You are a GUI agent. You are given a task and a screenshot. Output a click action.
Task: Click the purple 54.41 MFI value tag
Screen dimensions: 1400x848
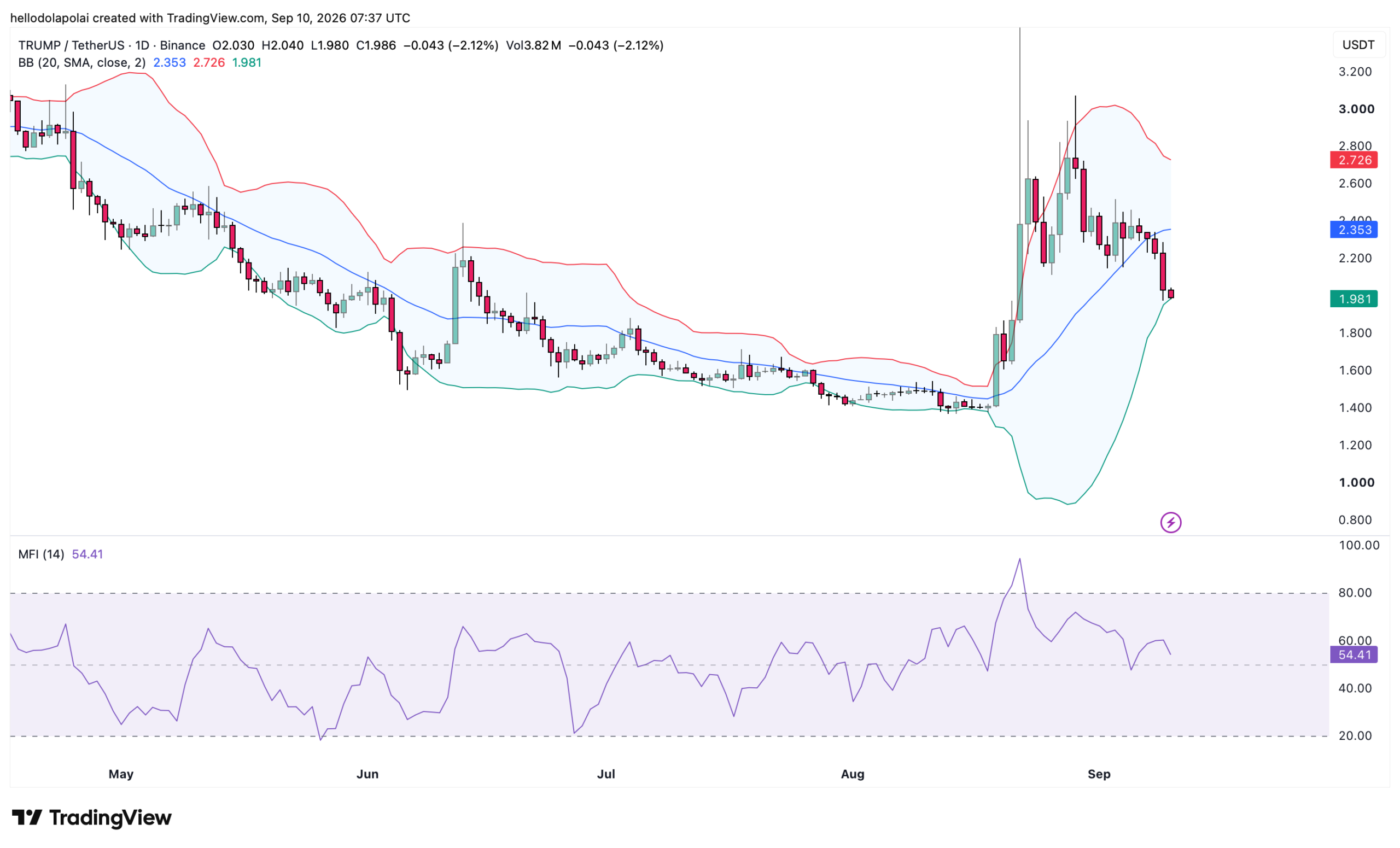point(1354,655)
